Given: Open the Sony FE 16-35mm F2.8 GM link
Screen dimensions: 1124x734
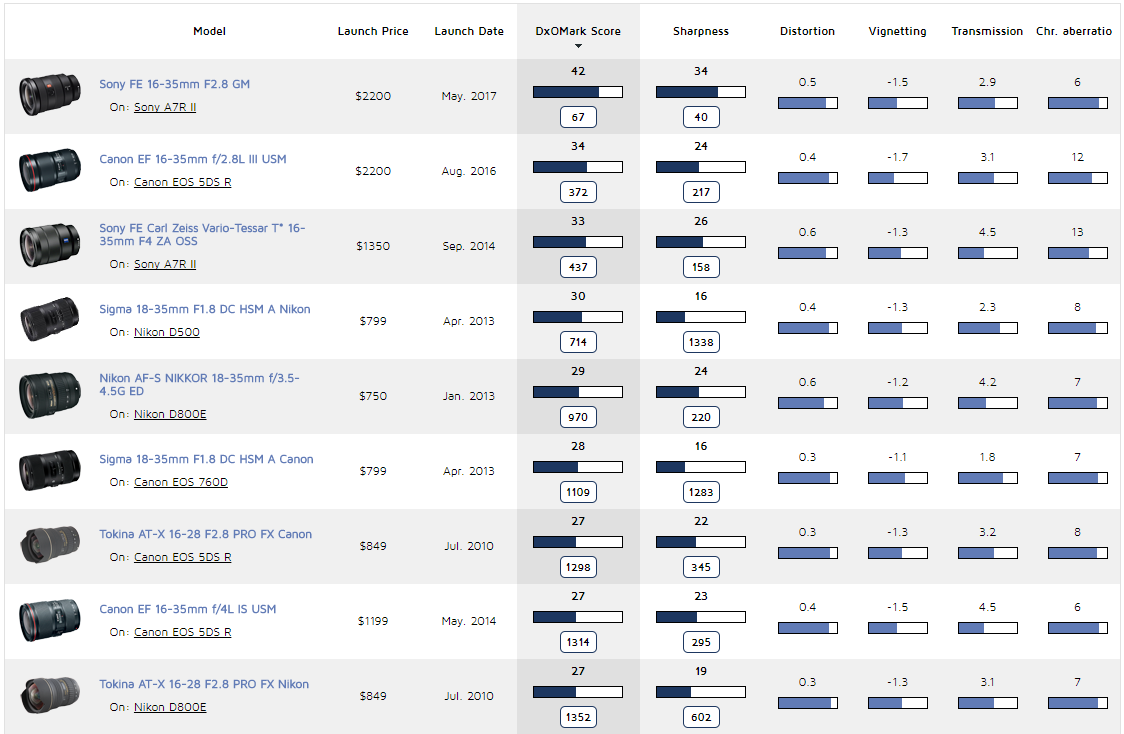Looking at the screenshot, I should (x=174, y=84).
